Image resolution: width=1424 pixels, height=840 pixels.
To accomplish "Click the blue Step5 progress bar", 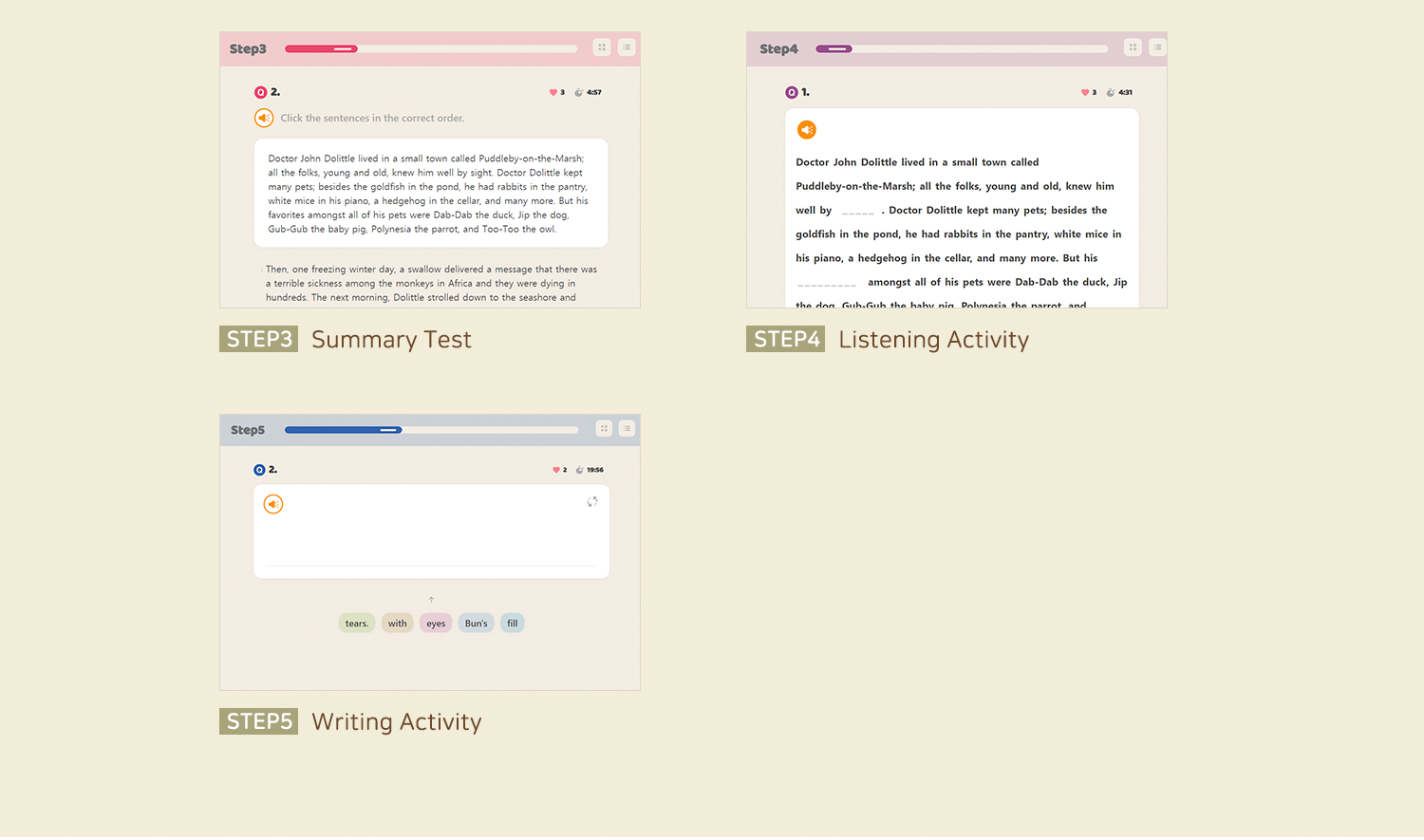I will (x=431, y=430).
